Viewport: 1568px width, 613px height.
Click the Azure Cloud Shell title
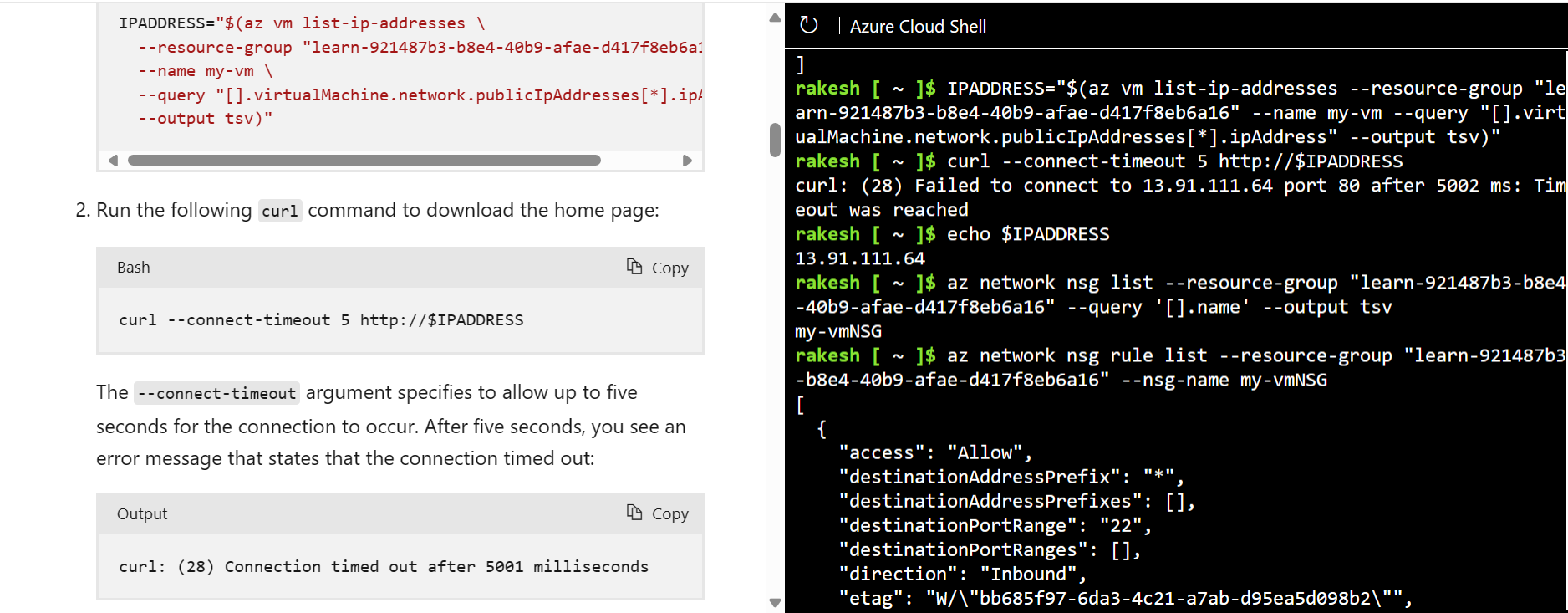[x=918, y=27]
